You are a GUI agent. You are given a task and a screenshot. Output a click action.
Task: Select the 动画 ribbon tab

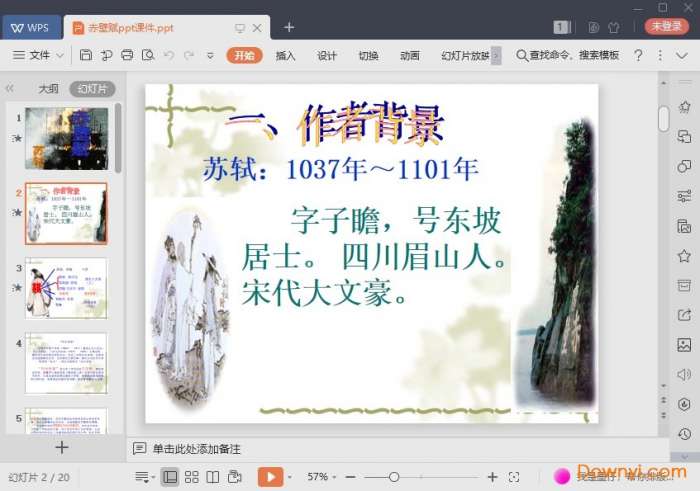click(x=409, y=55)
